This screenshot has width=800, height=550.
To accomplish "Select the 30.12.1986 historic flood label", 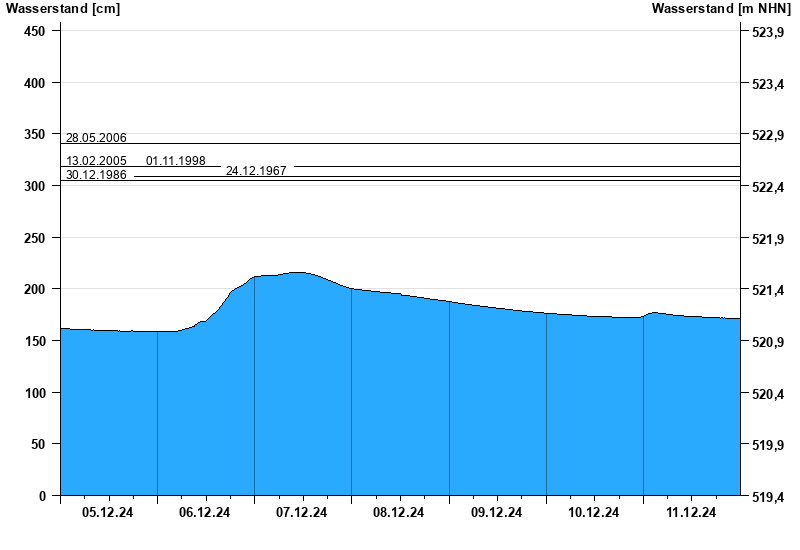I will [96, 175].
